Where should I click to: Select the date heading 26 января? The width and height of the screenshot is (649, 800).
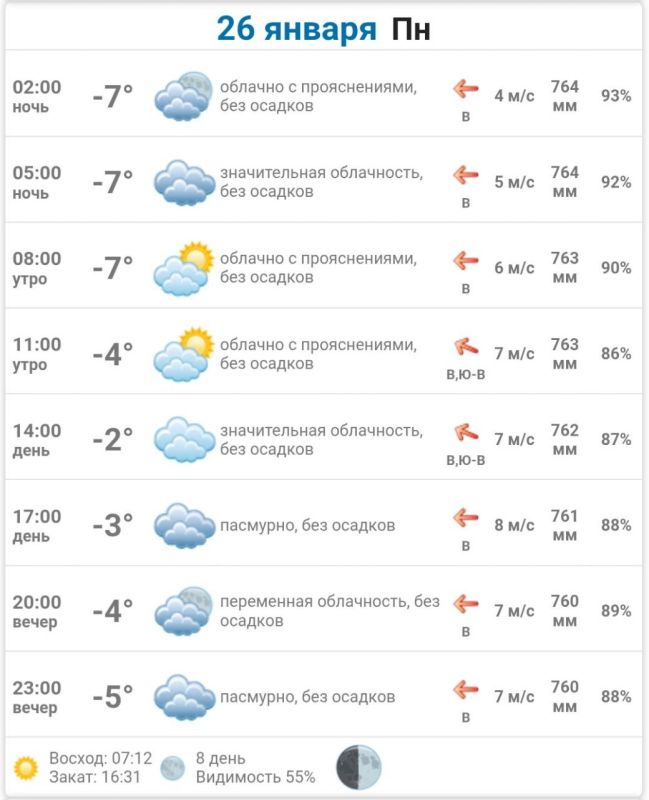coord(296,28)
